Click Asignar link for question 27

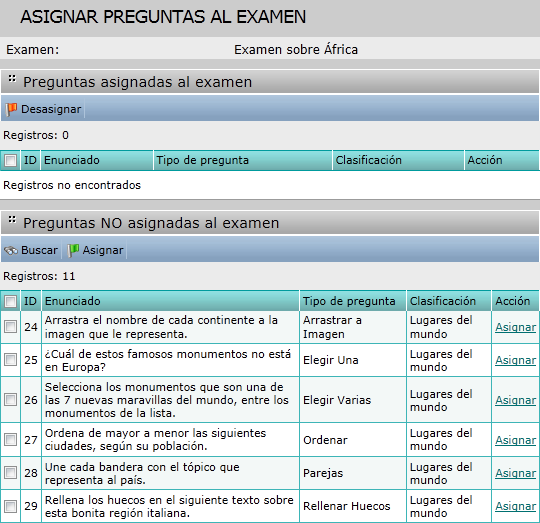pyautogui.click(x=516, y=440)
